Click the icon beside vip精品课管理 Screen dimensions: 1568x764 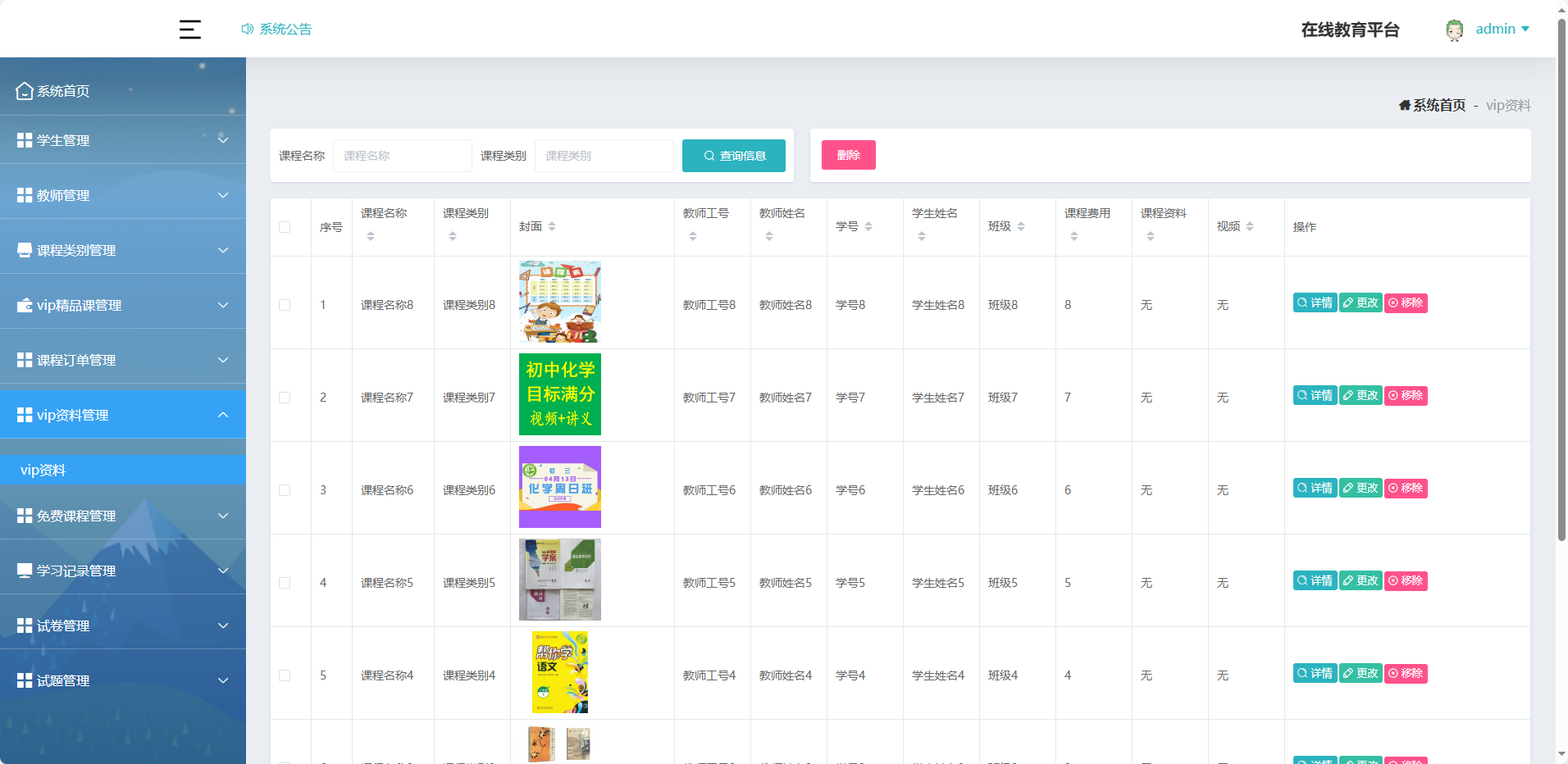click(25, 305)
